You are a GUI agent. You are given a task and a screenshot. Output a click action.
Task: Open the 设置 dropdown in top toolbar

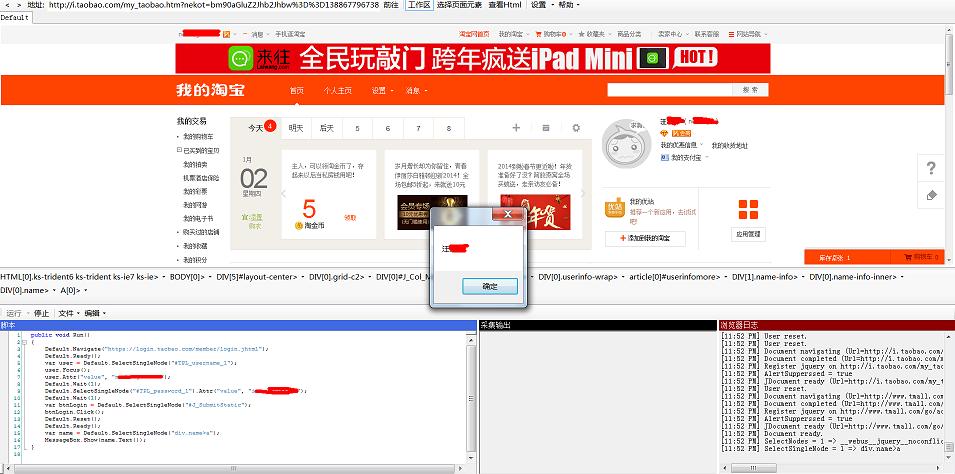coord(541,5)
